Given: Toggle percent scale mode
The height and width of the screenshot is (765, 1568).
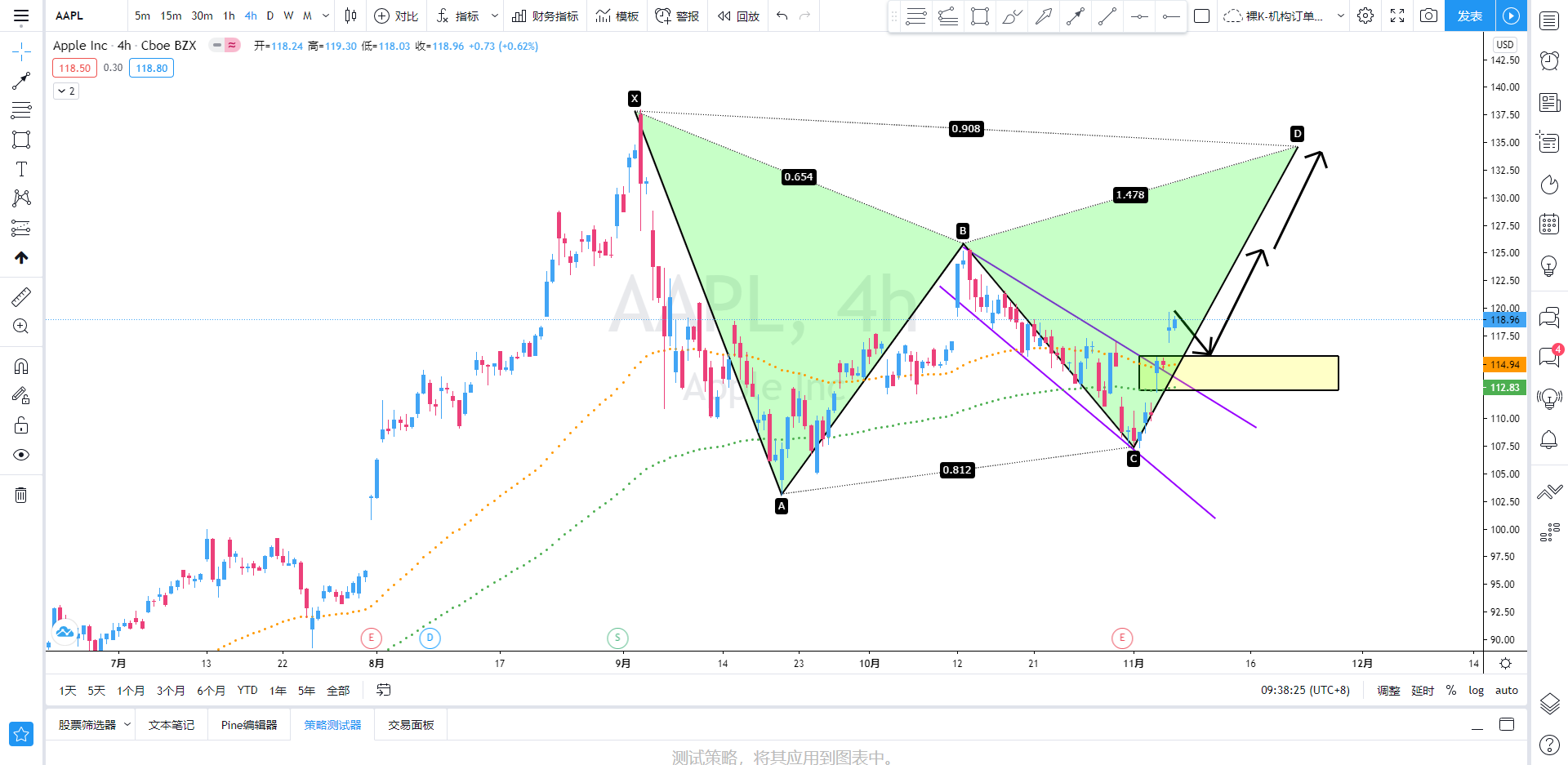Looking at the screenshot, I should (1451, 691).
